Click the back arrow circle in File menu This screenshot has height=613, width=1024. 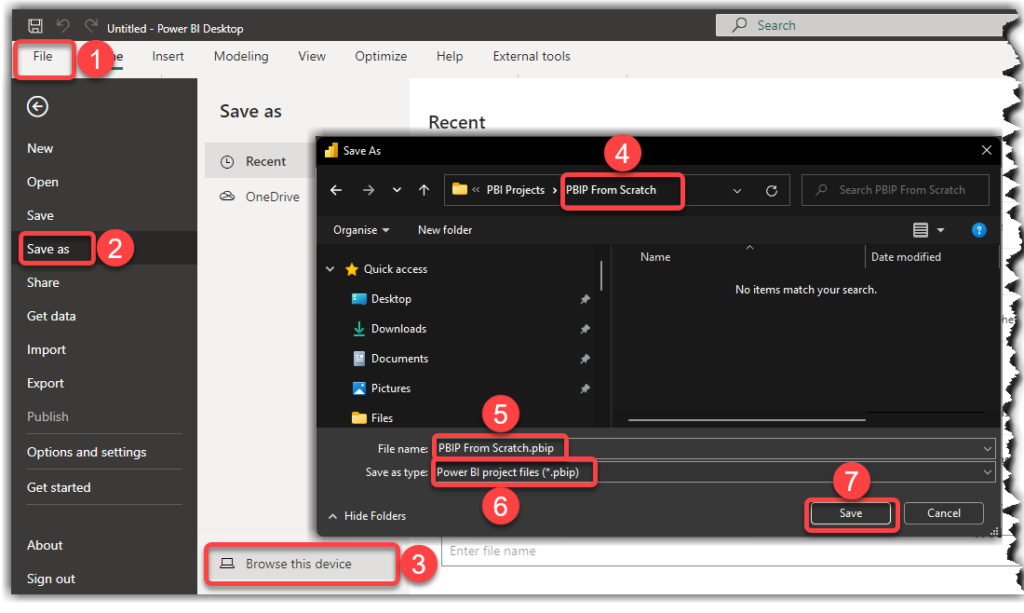pyautogui.click(x=37, y=106)
